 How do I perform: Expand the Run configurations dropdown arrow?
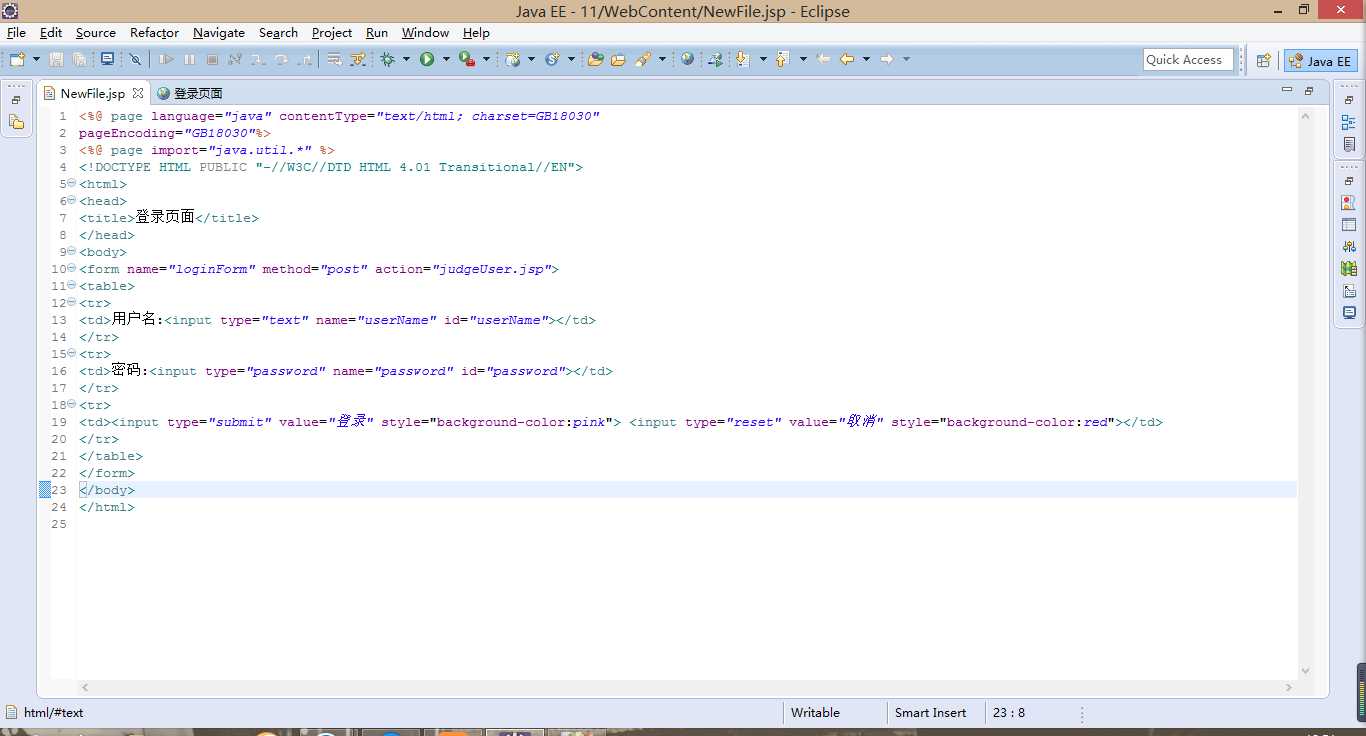(x=446, y=60)
